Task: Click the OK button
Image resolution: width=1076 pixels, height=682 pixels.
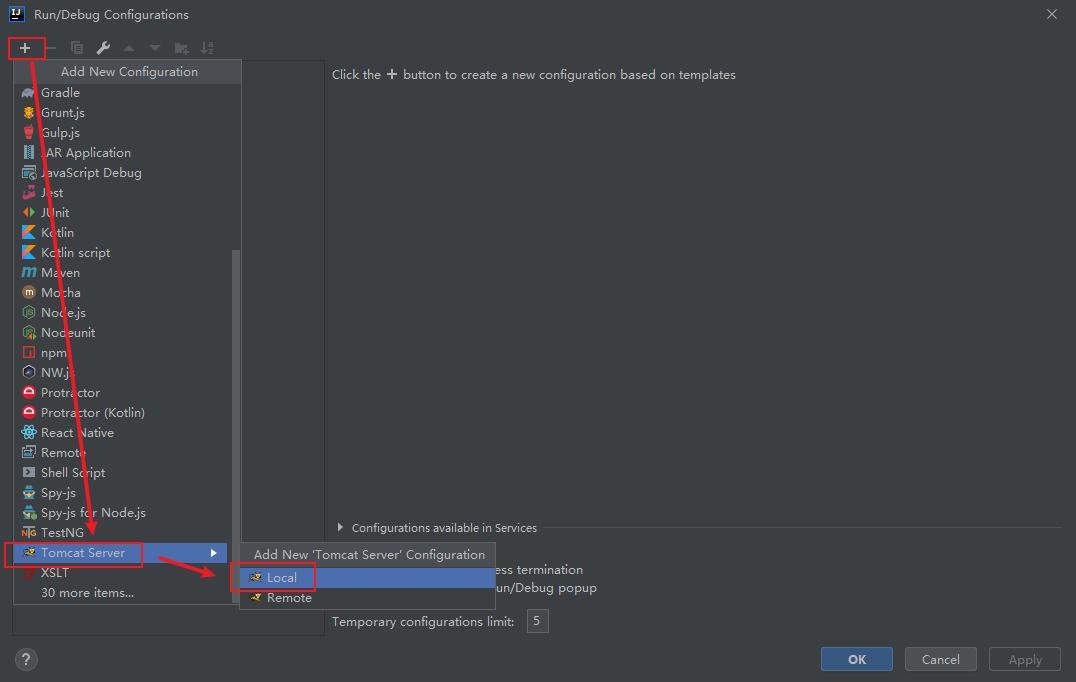Action: 856,659
